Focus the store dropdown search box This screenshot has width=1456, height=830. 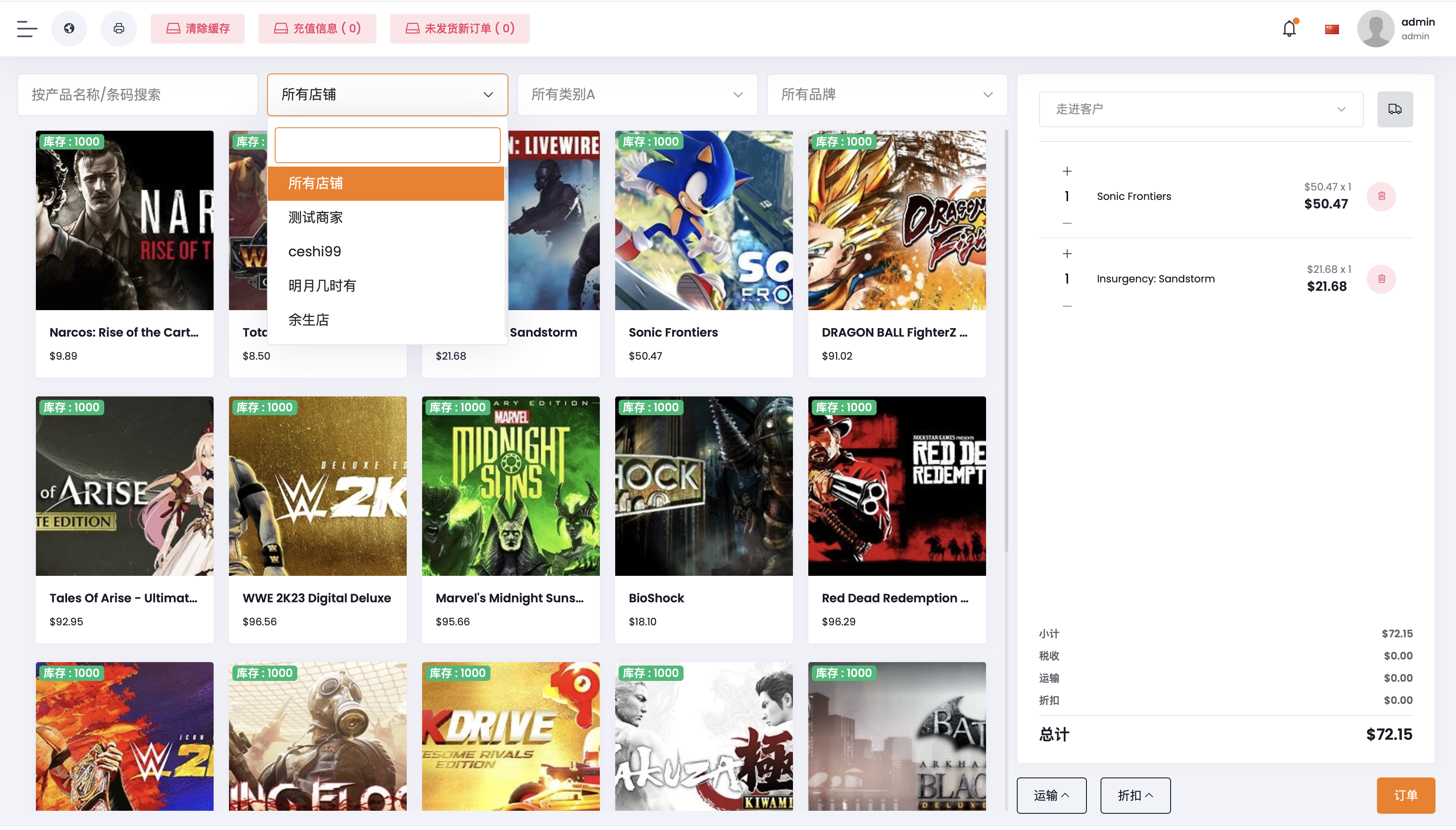[x=387, y=145]
